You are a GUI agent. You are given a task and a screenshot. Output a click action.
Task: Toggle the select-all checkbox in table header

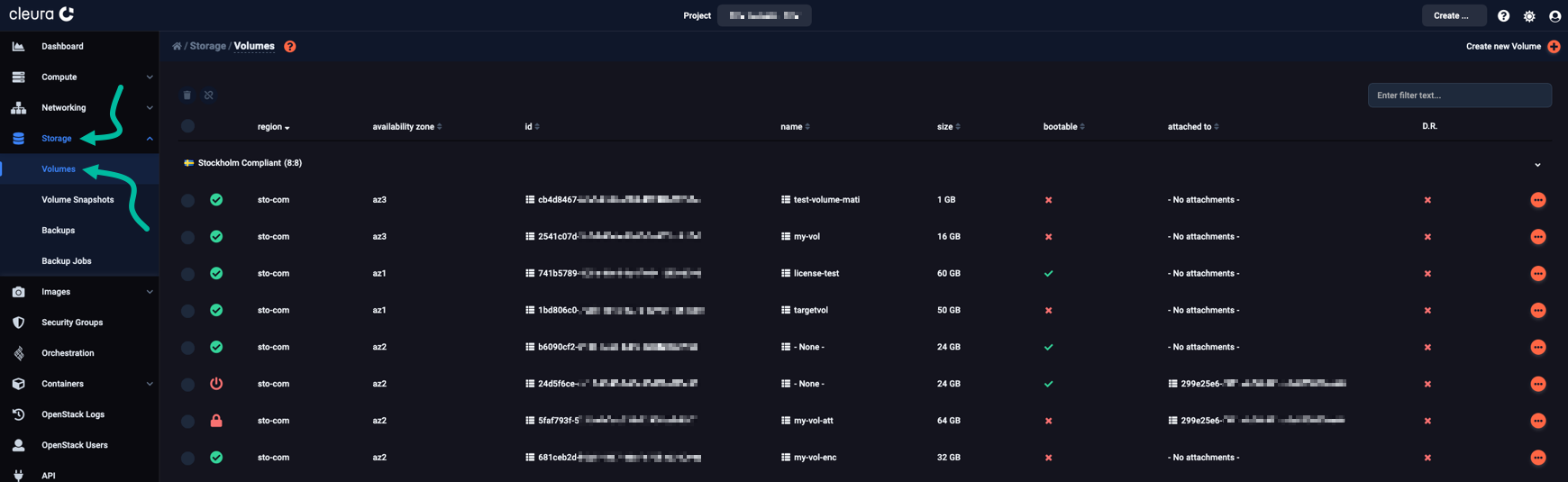187,126
